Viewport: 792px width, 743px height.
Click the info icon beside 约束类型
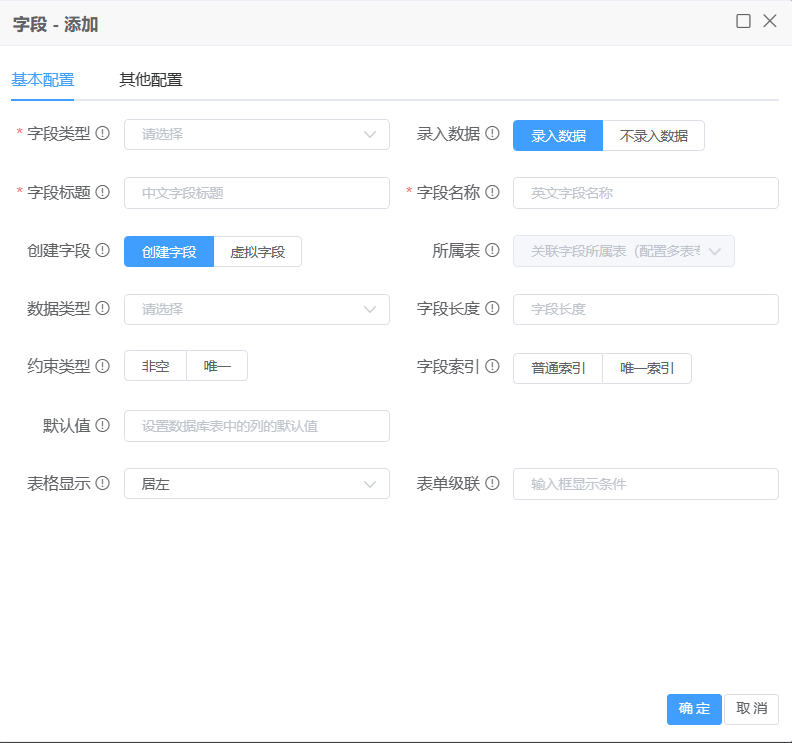point(102,366)
